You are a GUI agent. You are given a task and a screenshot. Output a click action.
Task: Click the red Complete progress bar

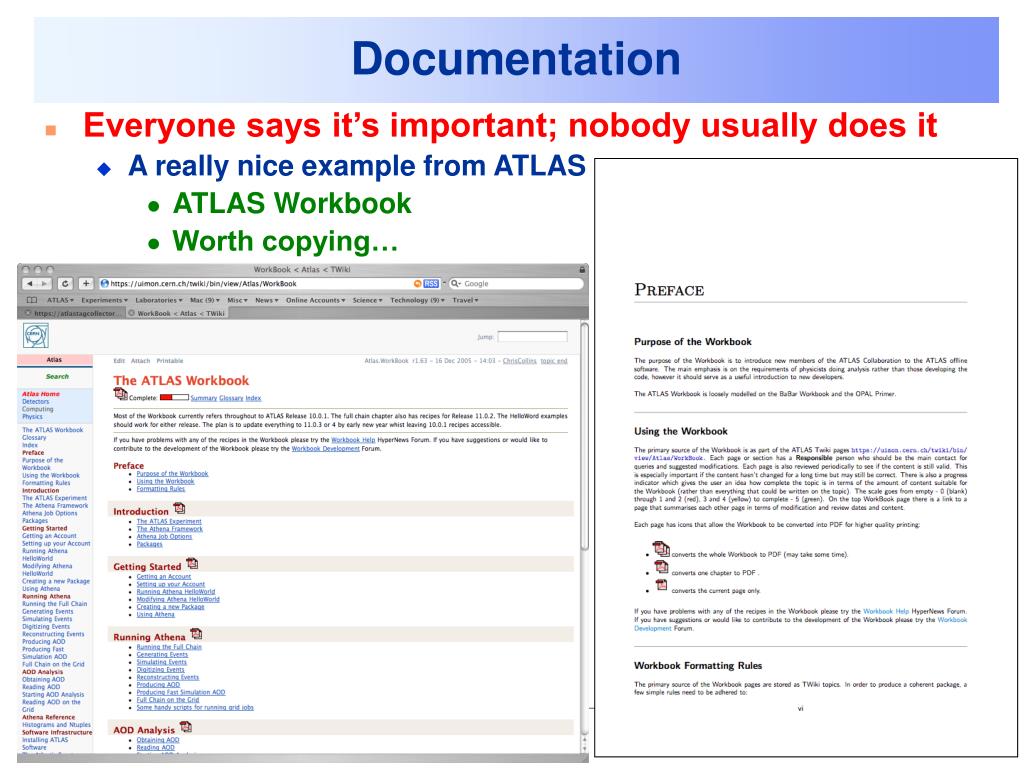click(x=174, y=397)
